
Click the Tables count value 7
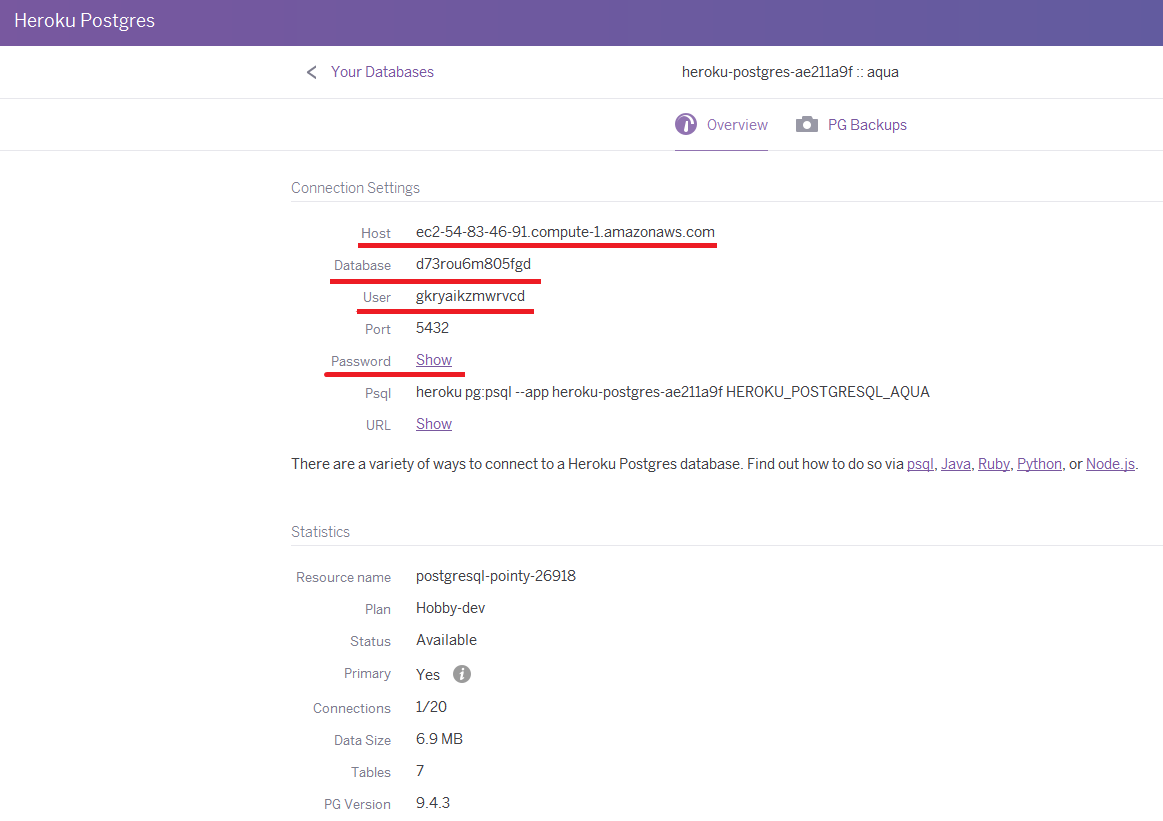click(x=420, y=771)
